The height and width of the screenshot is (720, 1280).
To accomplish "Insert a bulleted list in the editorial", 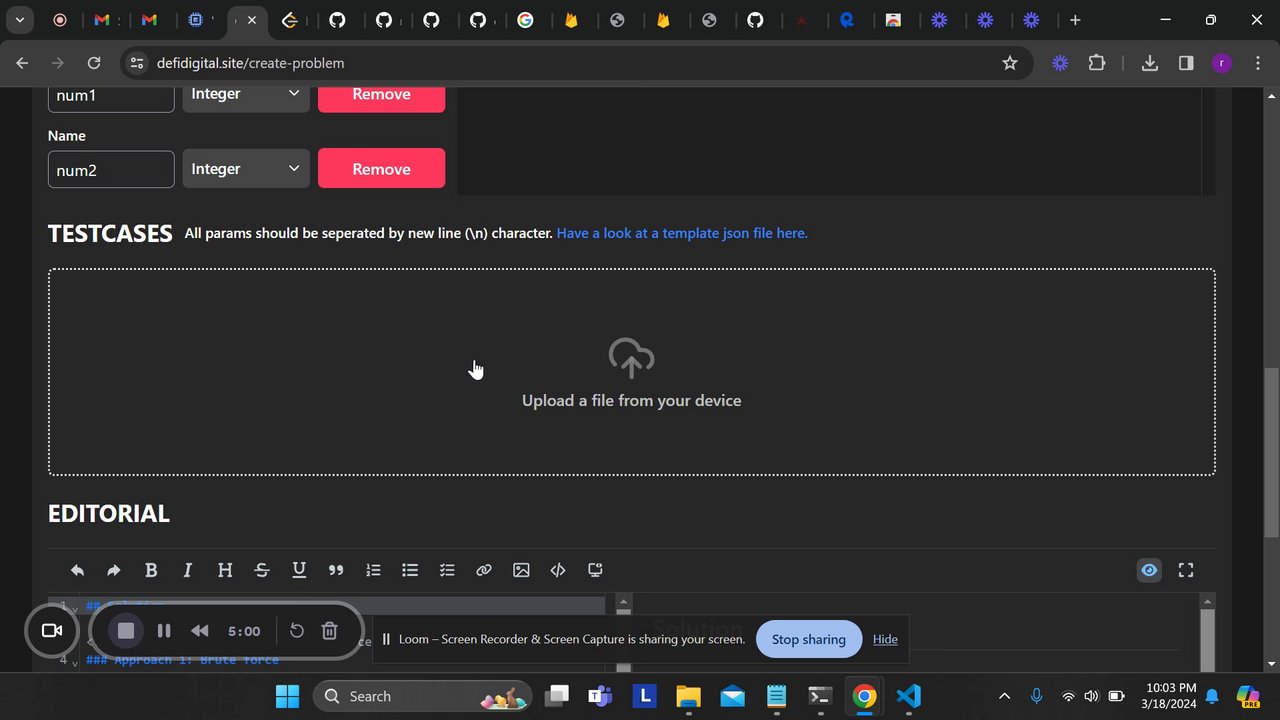I will 410,570.
